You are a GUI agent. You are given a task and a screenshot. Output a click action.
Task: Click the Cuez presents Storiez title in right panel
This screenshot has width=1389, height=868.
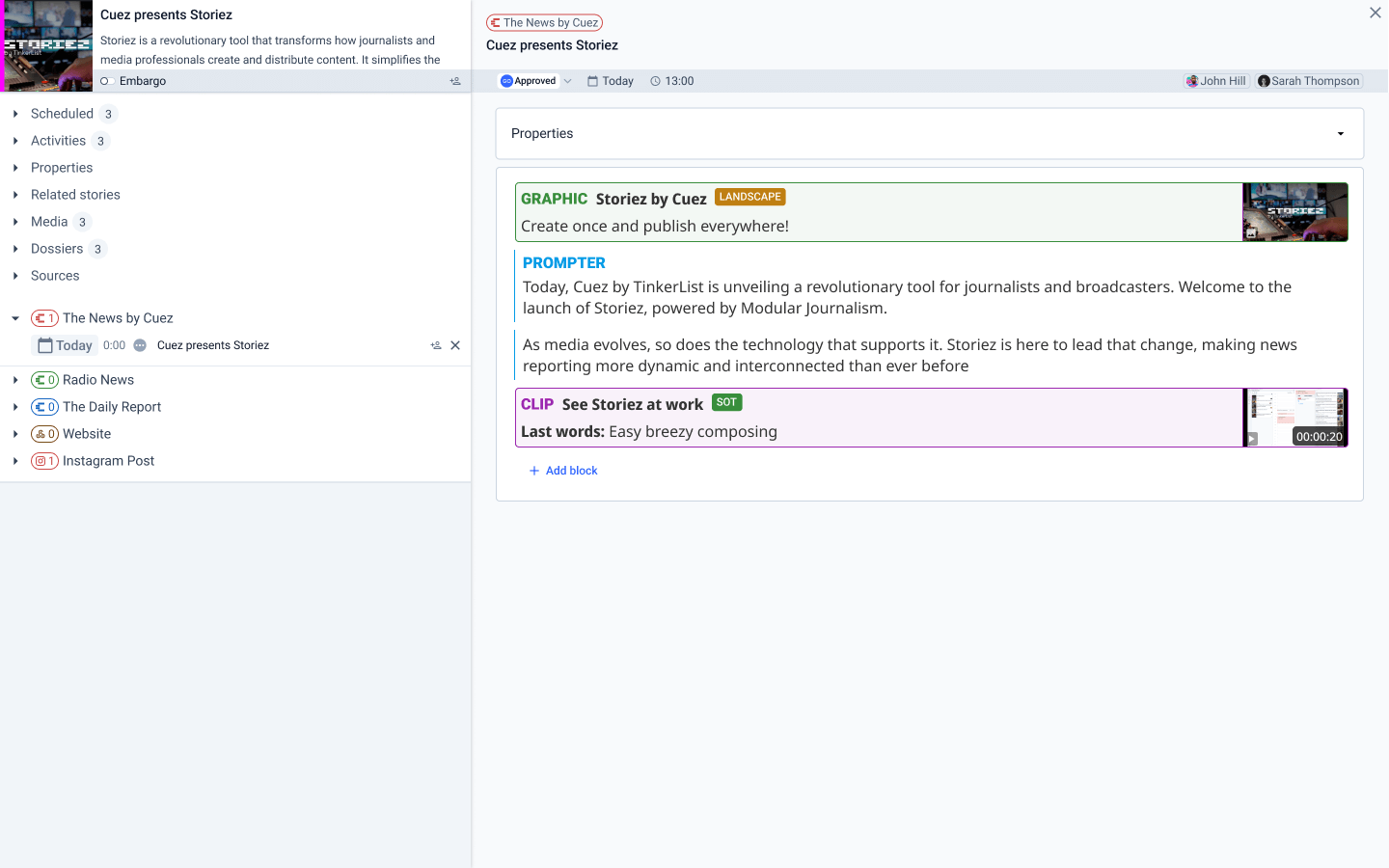coord(552,45)
